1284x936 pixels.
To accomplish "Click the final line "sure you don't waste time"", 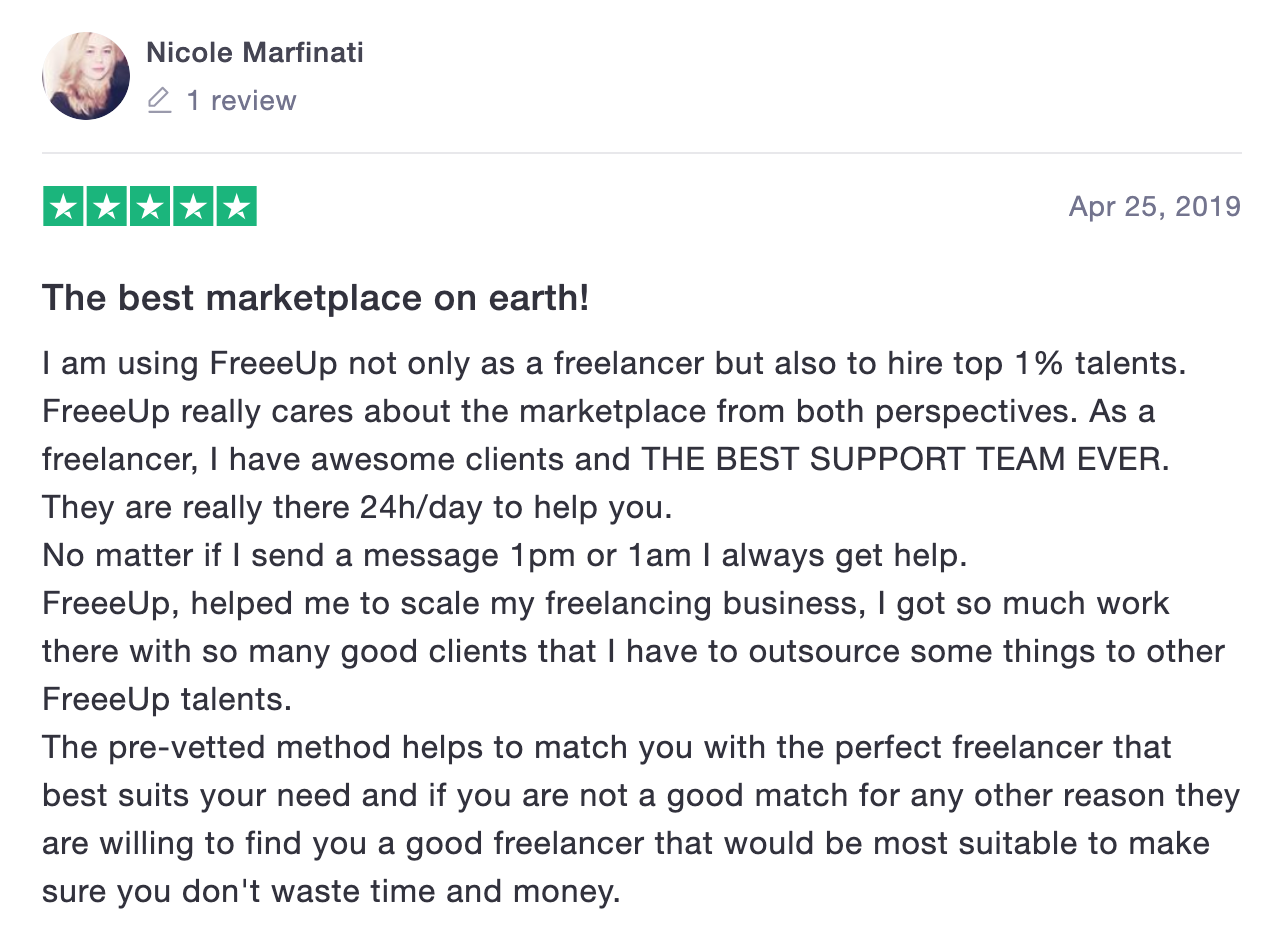I will [331, 891].
